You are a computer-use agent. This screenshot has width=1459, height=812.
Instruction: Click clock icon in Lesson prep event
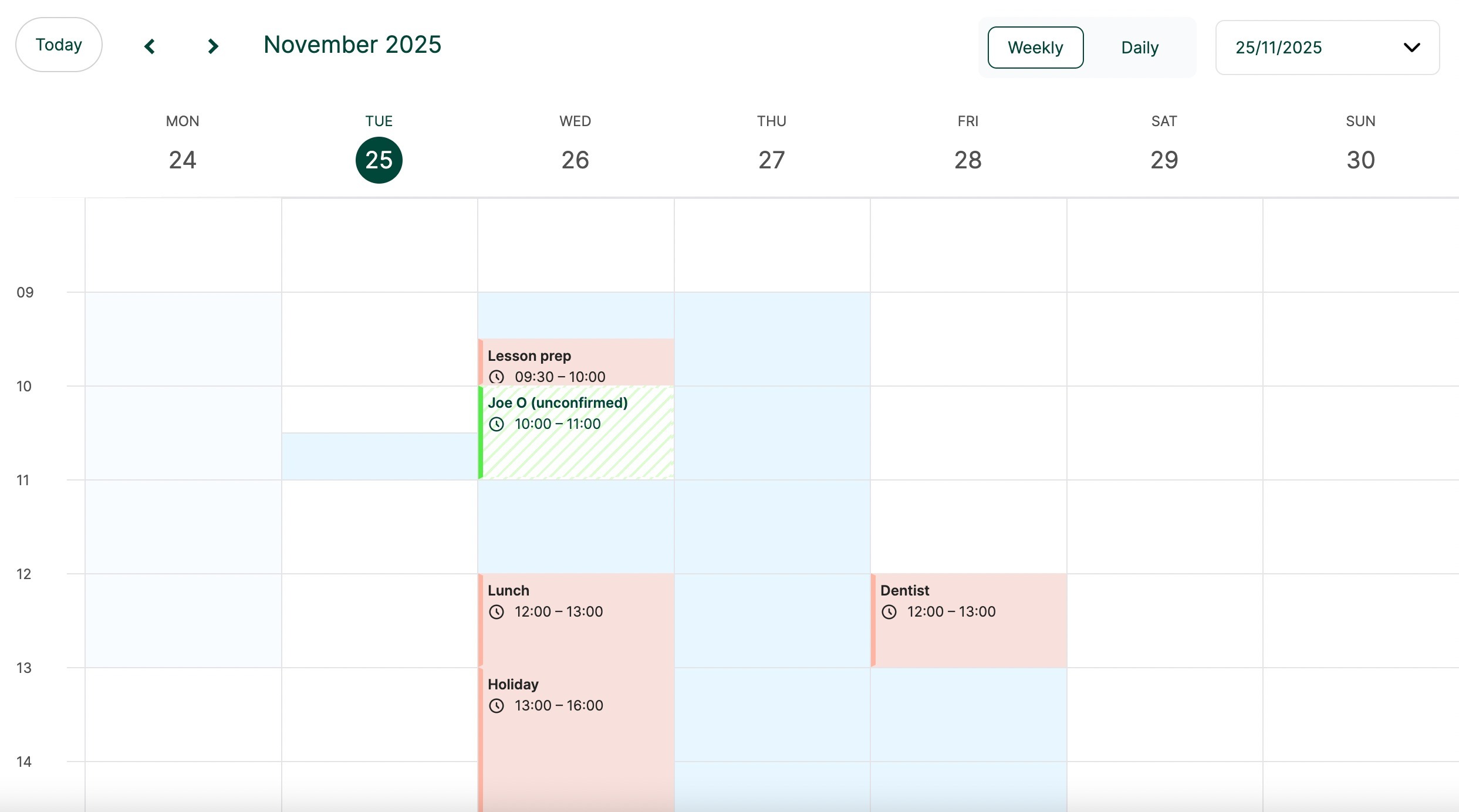coord(497,377)
